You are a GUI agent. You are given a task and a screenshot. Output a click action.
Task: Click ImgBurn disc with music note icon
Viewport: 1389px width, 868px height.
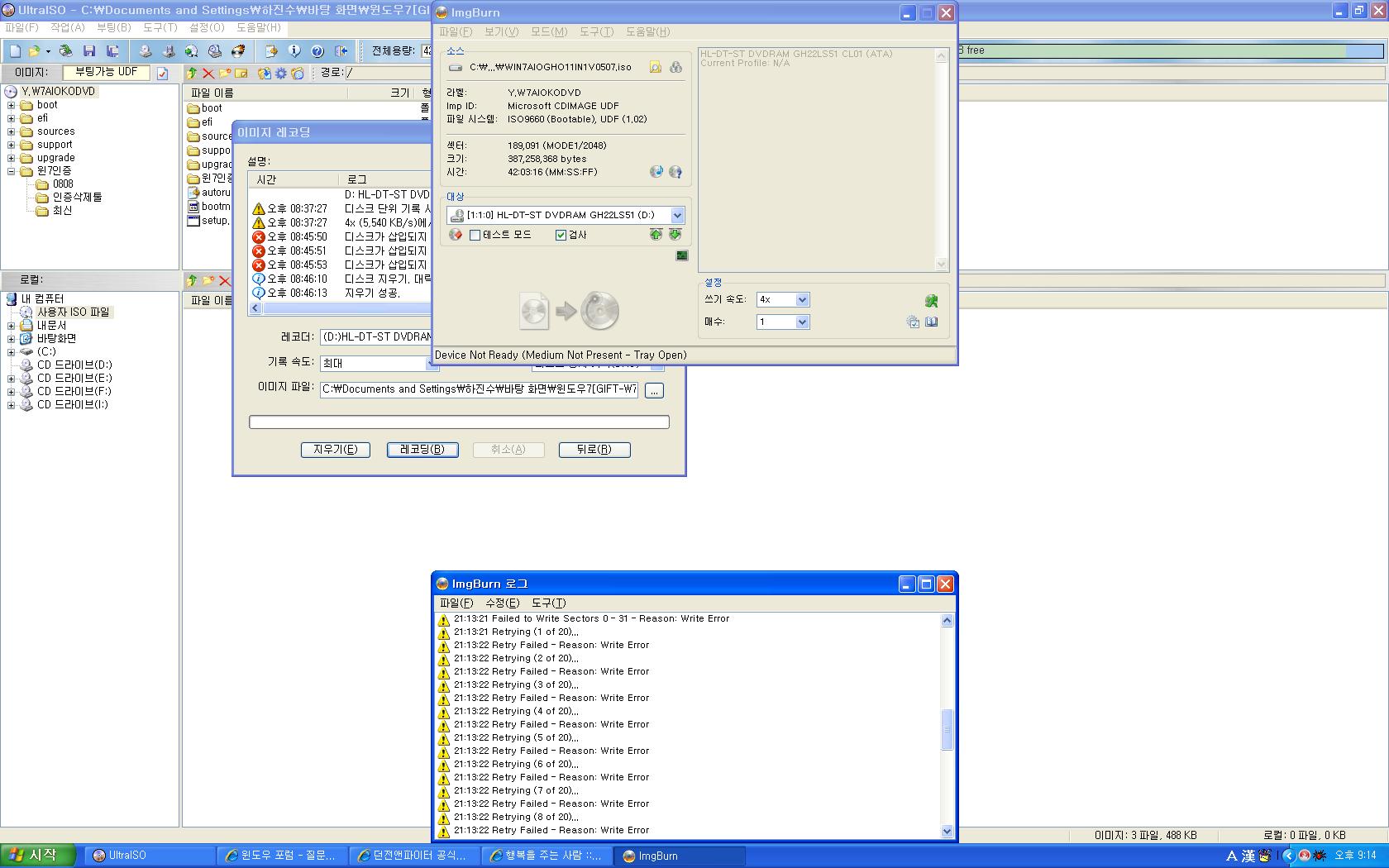pyautogui.click(x=656, y=172)
